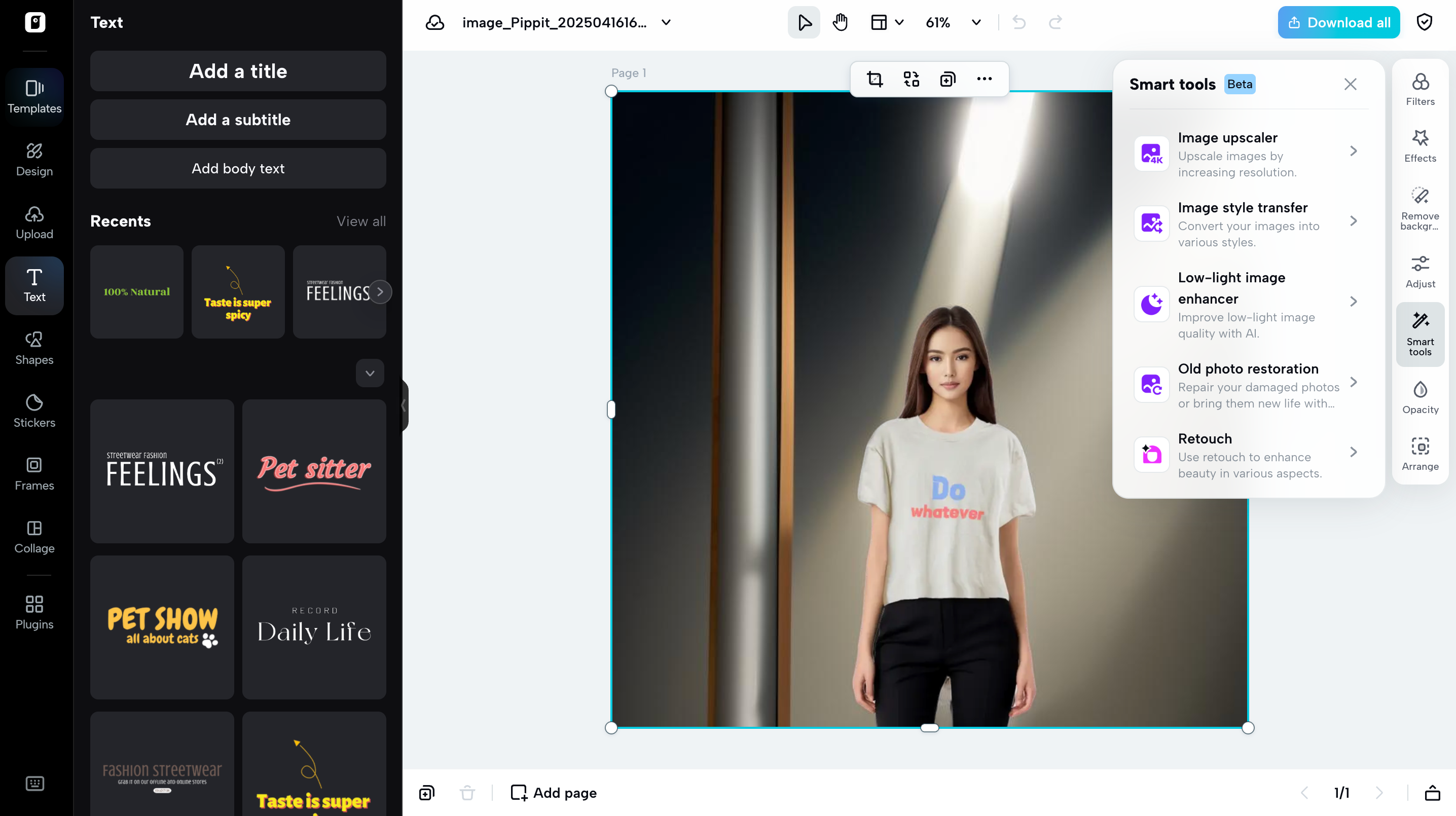Select the Hand pan tool
This screenshot has height=816, width=1456.
coord(840,22)
